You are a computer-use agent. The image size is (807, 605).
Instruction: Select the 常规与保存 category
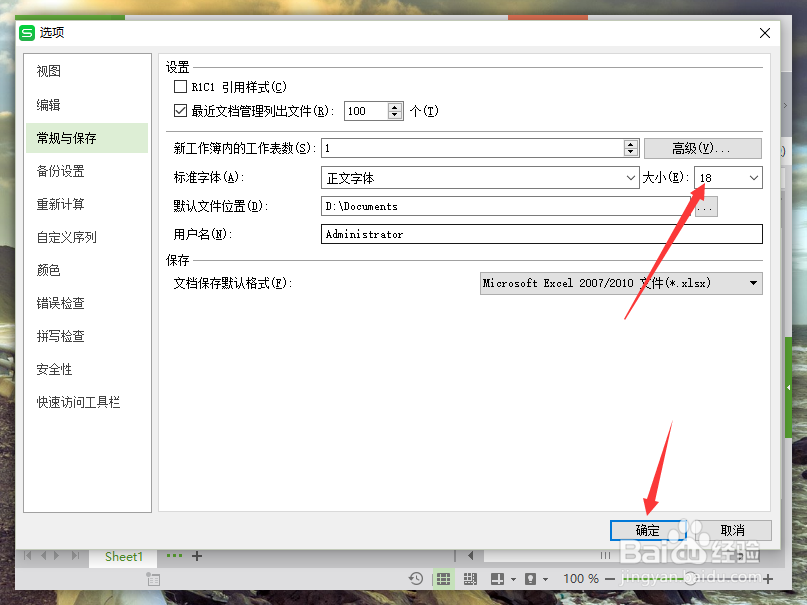(87, 138)
